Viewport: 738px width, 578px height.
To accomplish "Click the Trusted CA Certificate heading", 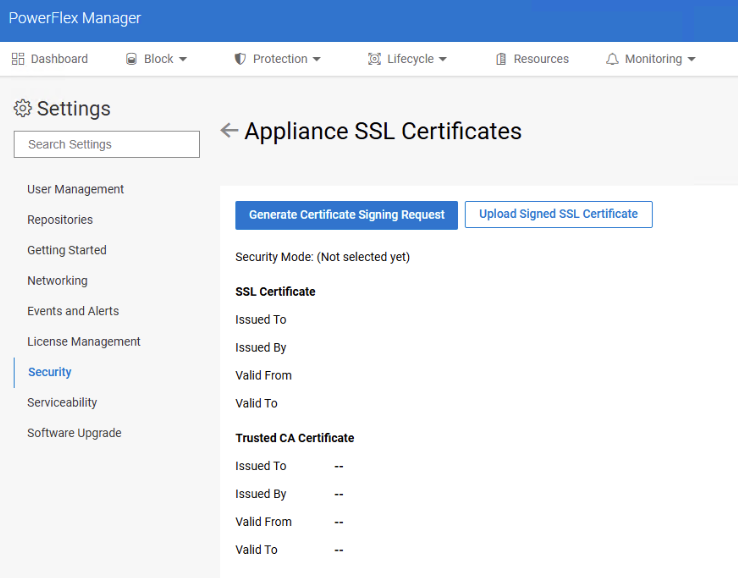I will click(295, 438).
